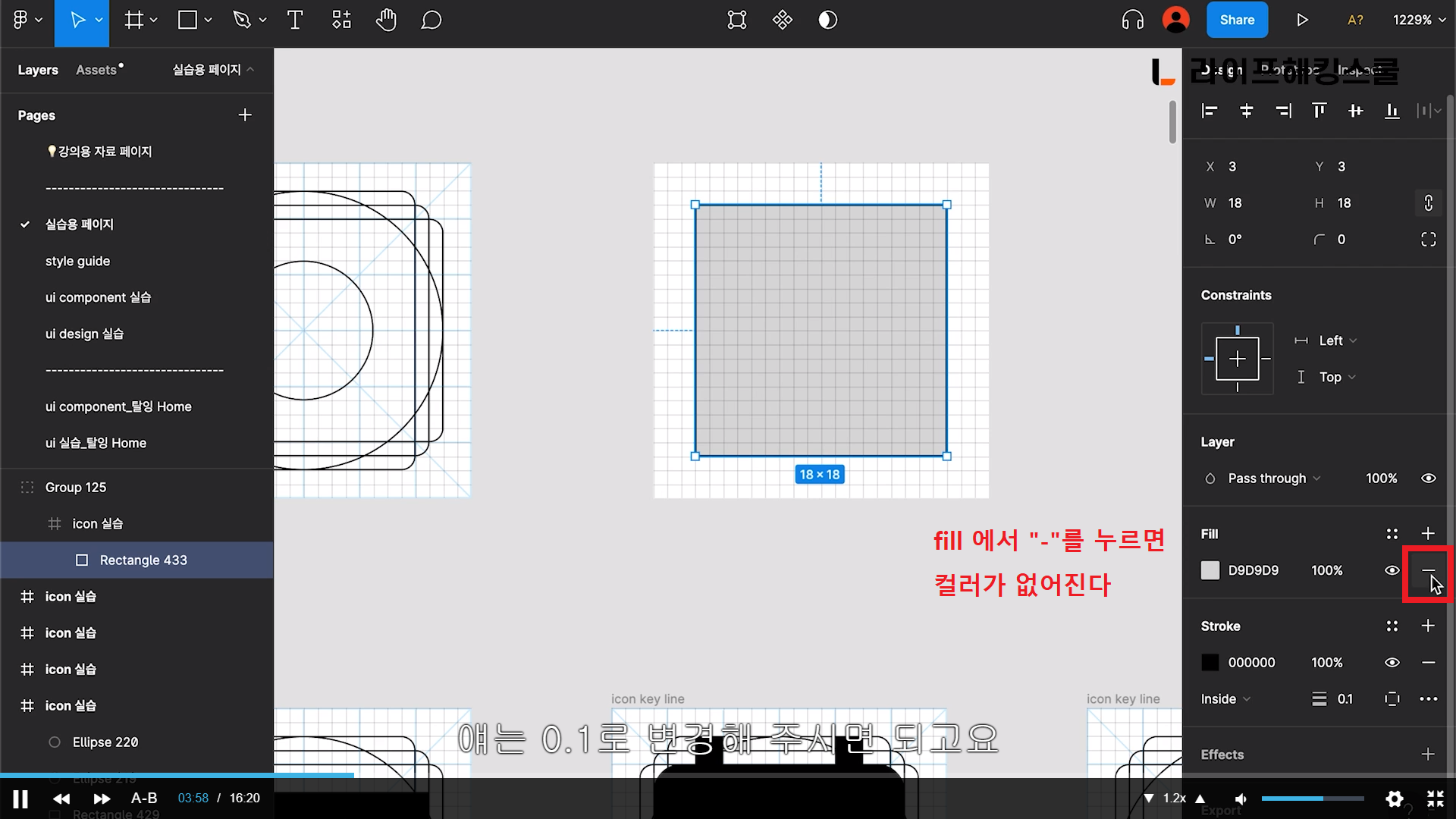This screenshot has height=819, width=1456.
Task: Select the Hand tool in toolbar
Action: (386, 20)
